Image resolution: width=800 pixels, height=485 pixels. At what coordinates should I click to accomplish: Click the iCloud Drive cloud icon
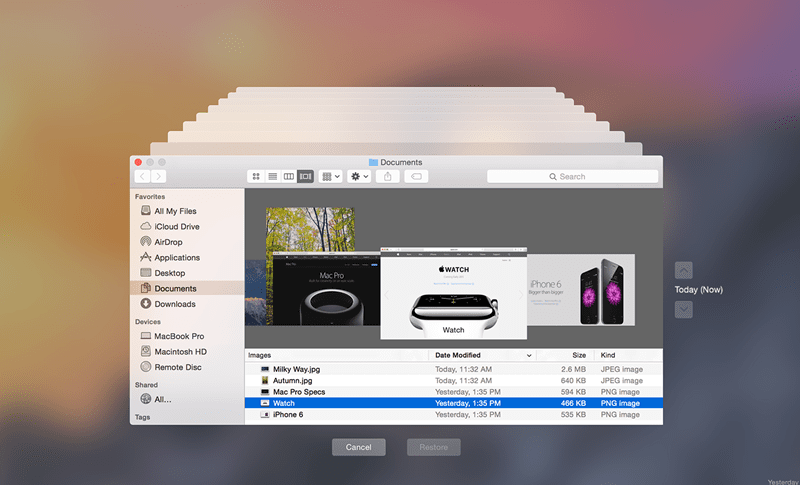coord(145,226)
